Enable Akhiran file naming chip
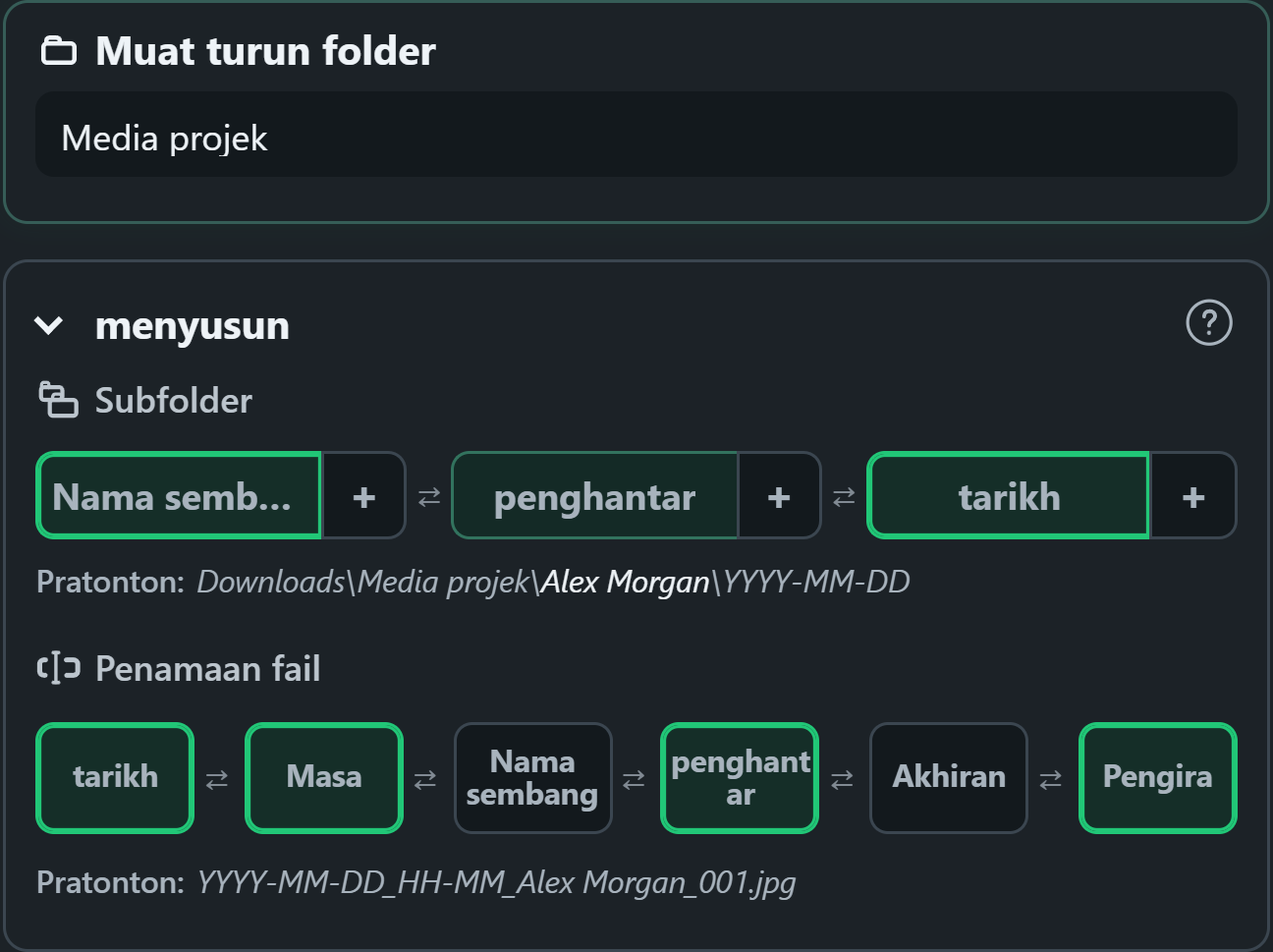Viewport: 1273px width, 952px height. (949, 777)
